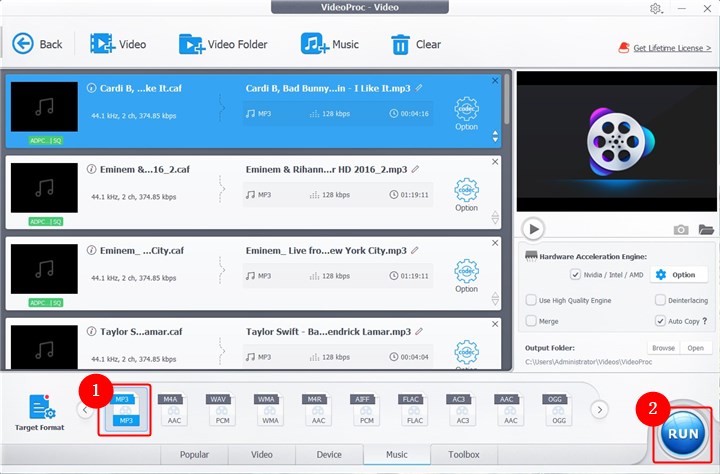The height and width of the screenshot is (474, 720).
Task: Show info for Eminem_ ...City.caf file
Action: (x=91, y=250)
